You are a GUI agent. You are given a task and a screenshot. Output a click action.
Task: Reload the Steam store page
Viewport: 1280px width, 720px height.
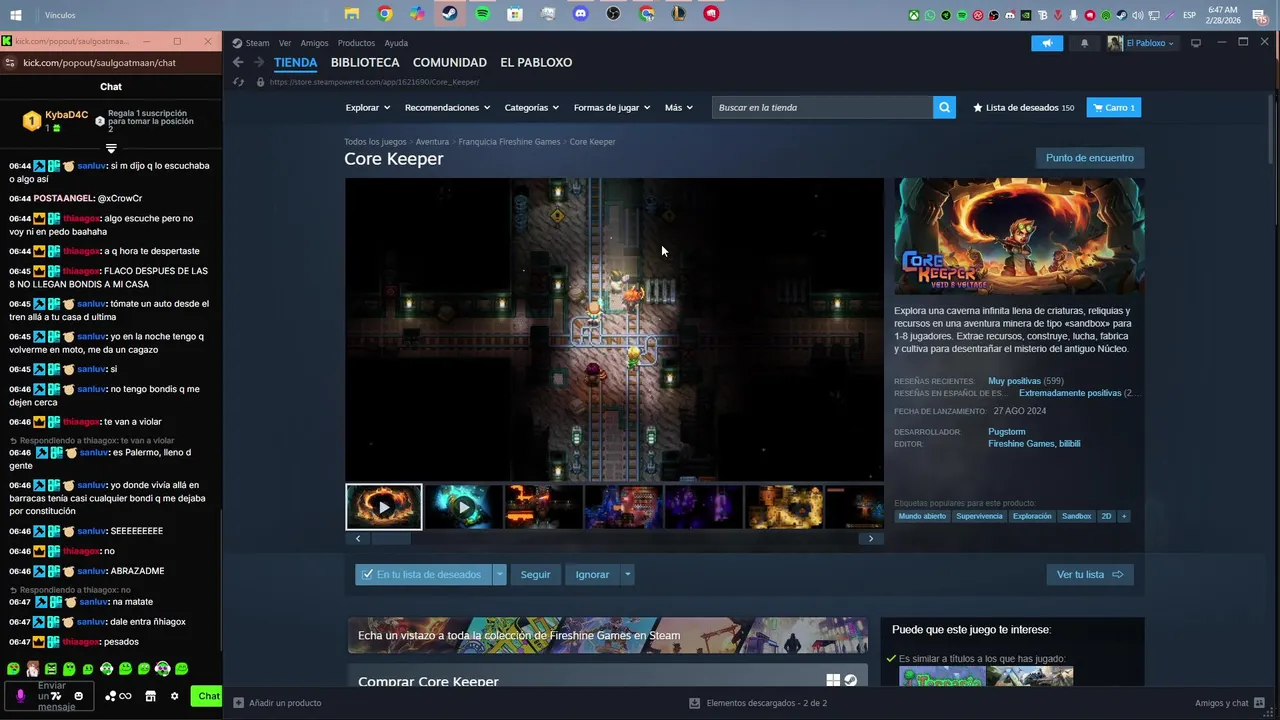tap(238, 82)
